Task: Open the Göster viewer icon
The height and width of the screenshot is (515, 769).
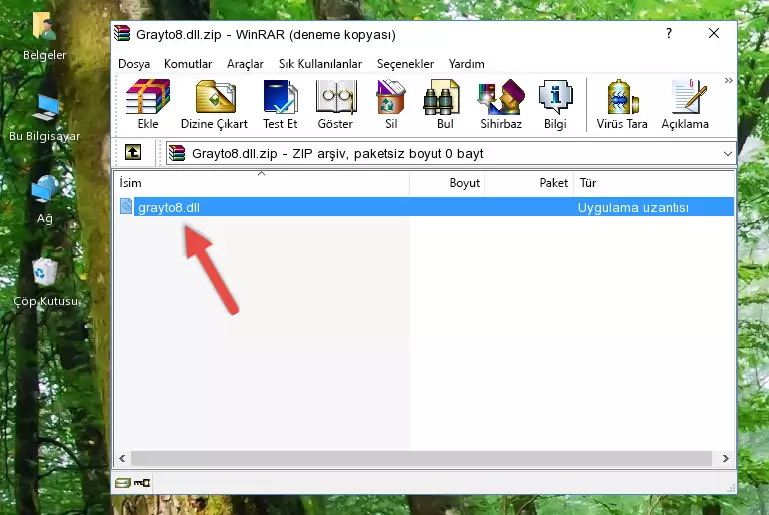Action: tap(335, 104)
